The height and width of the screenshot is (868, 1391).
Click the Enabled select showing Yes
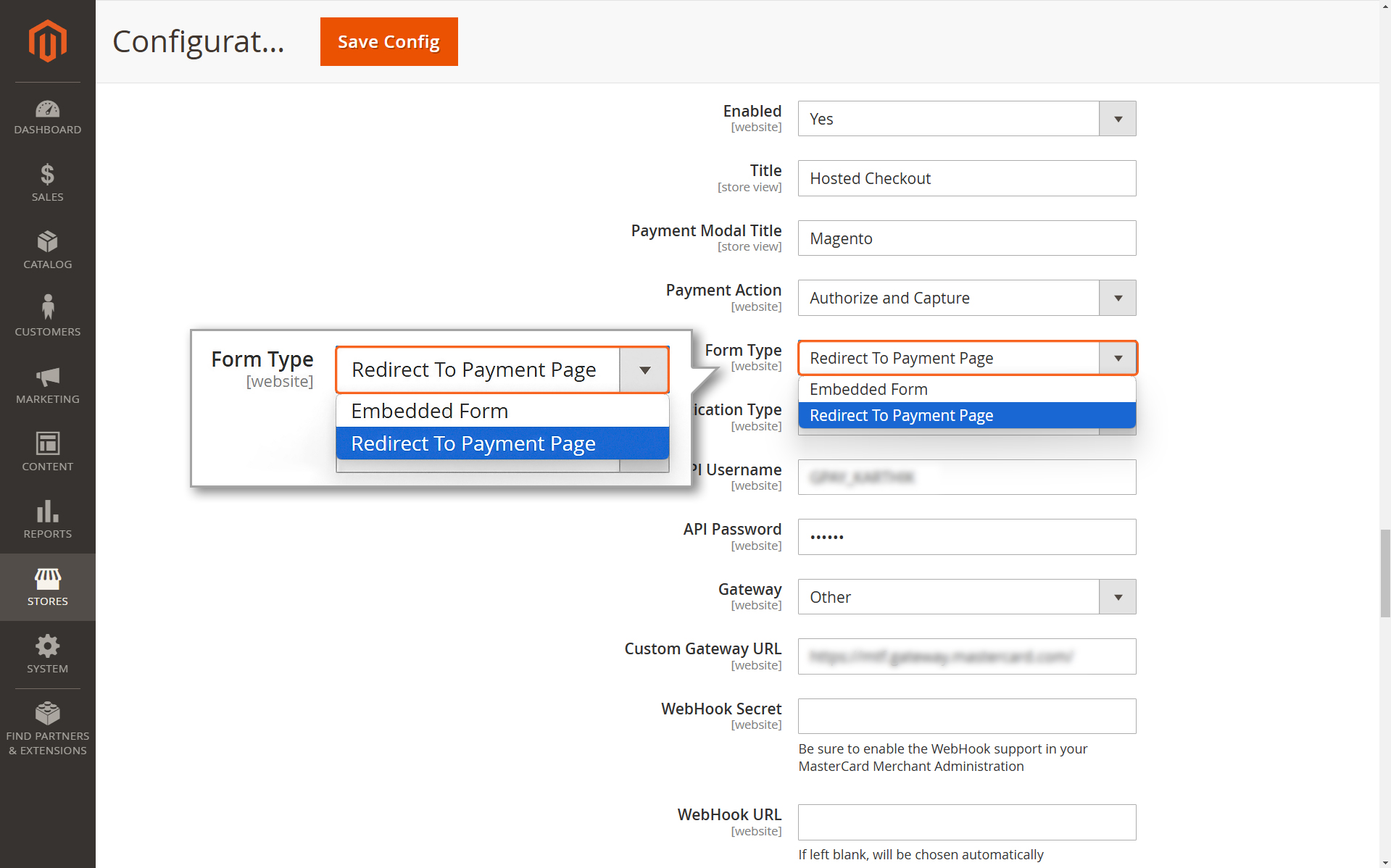pyautogui.click(x=967, y=119)
